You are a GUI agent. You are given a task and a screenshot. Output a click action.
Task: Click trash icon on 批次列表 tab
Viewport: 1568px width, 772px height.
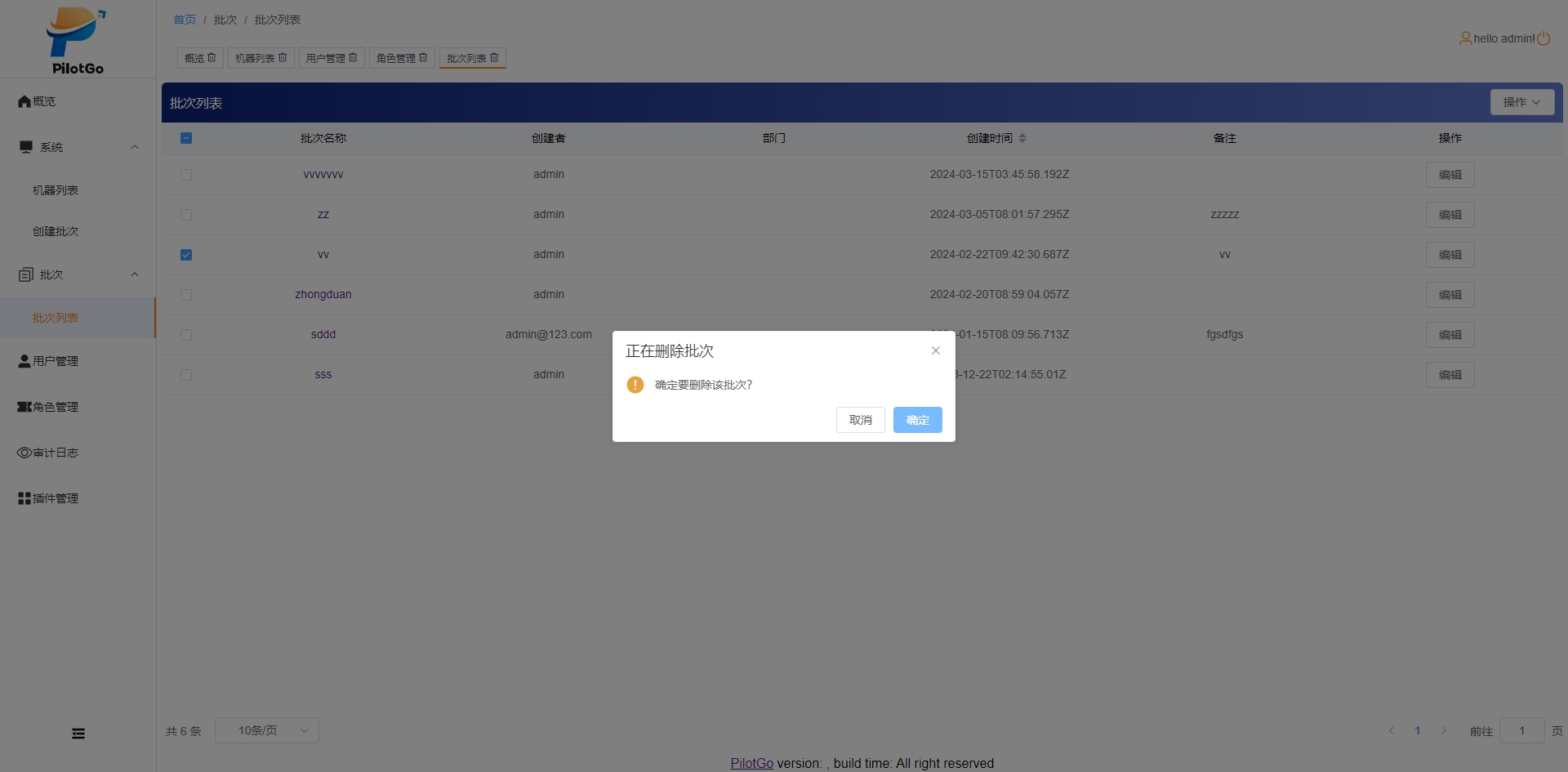pos(494,58)
